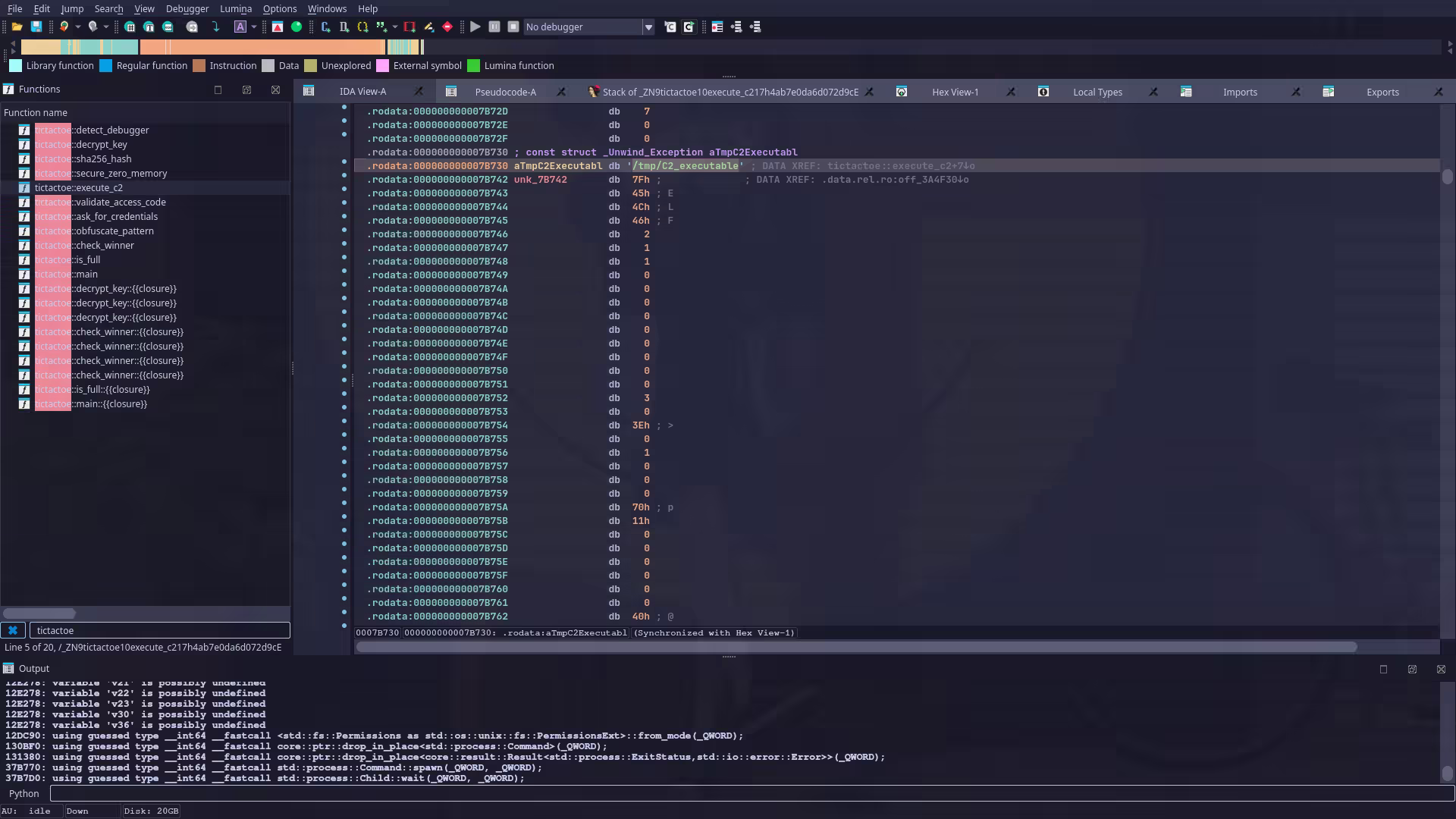This screenshot has width=1456, height=819.
Task: Click the open file folder icon
Action: coord(17,27)
